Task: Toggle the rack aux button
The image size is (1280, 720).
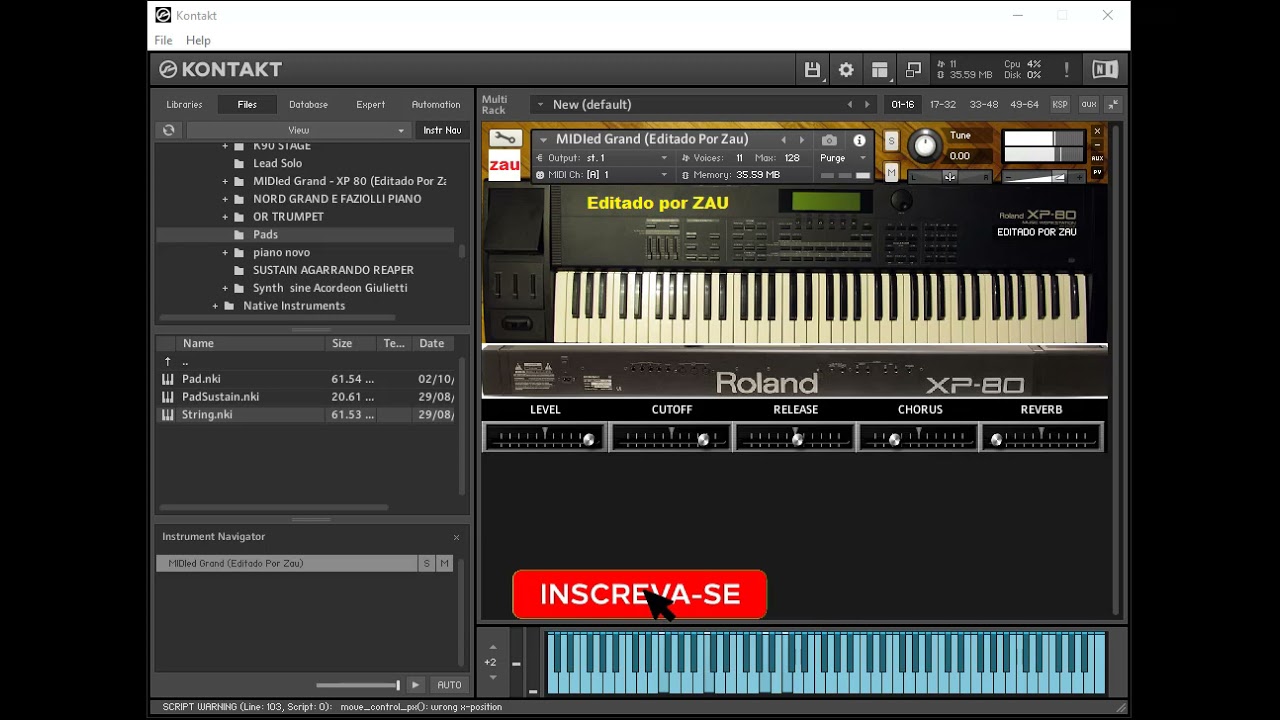Action: tap(1088, 104)
